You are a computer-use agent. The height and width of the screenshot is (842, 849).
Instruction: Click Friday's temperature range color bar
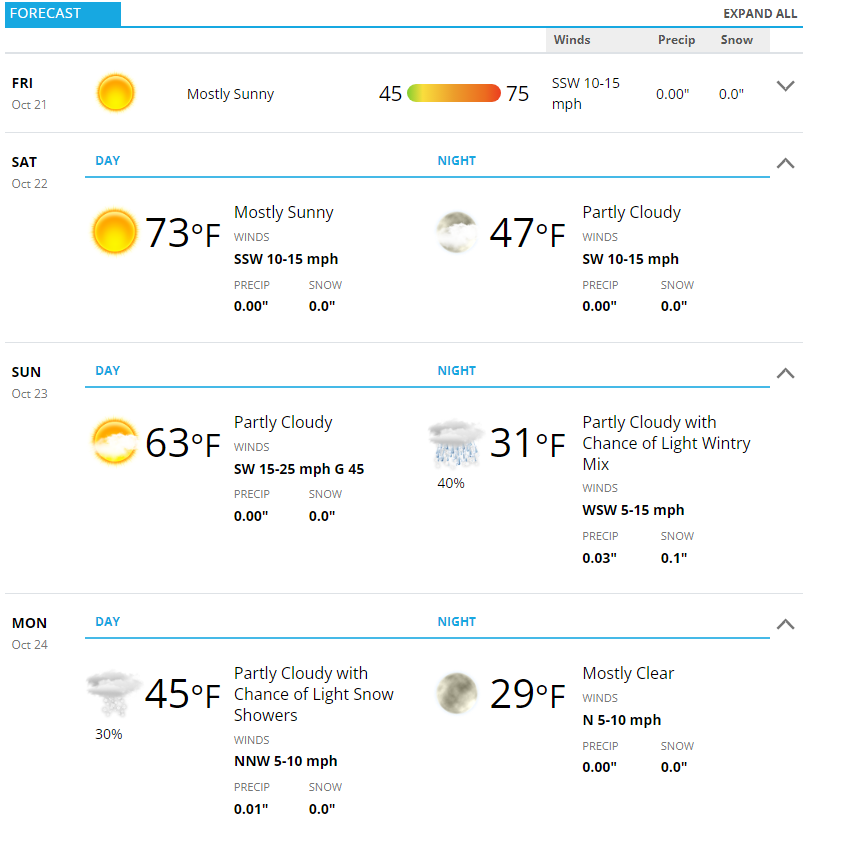(x=454, y=93)
